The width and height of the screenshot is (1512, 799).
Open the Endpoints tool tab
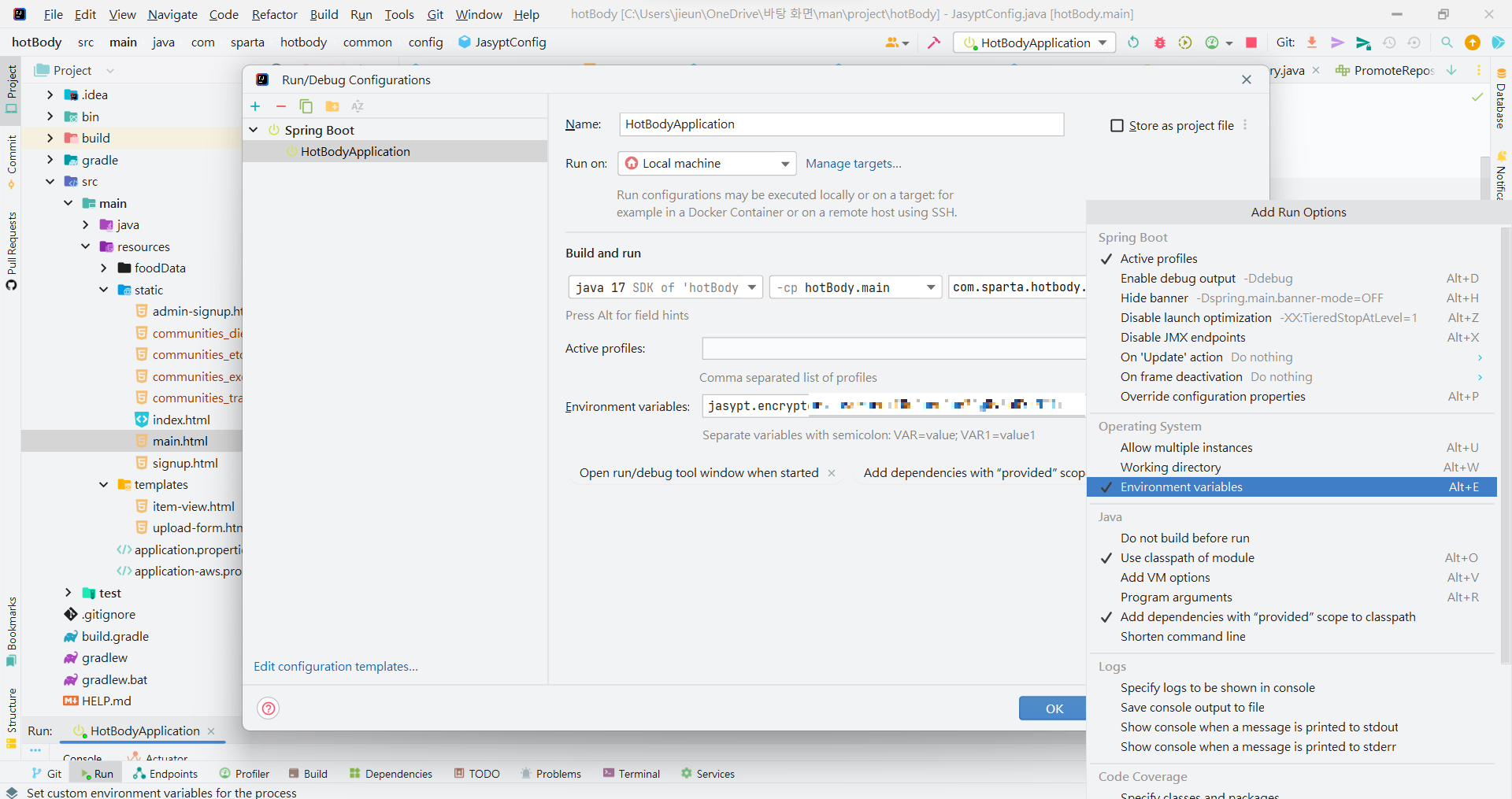[165, 774]
